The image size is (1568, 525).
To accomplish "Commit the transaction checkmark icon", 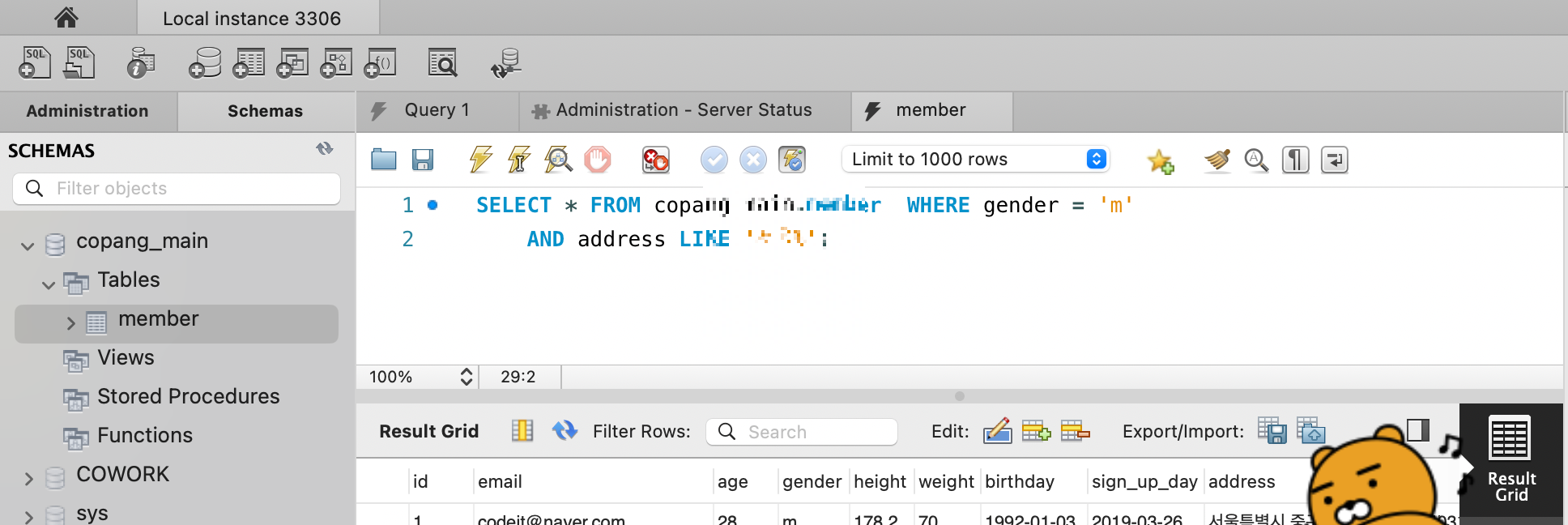I will pos(714,160).
